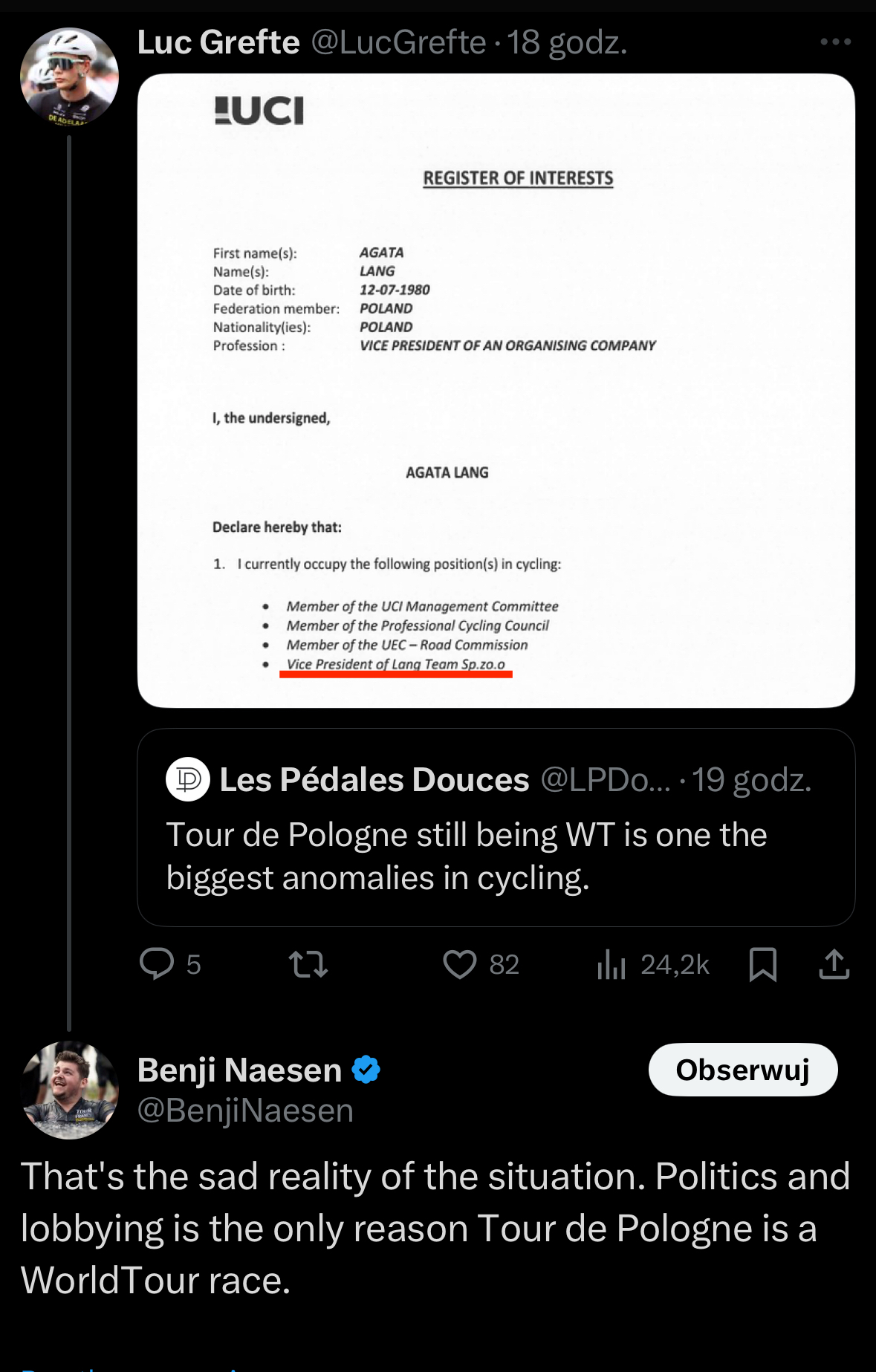Open the UCI Register of Interests image
The height and width of the screenshot is (1372, 876).
pos(496,390)
